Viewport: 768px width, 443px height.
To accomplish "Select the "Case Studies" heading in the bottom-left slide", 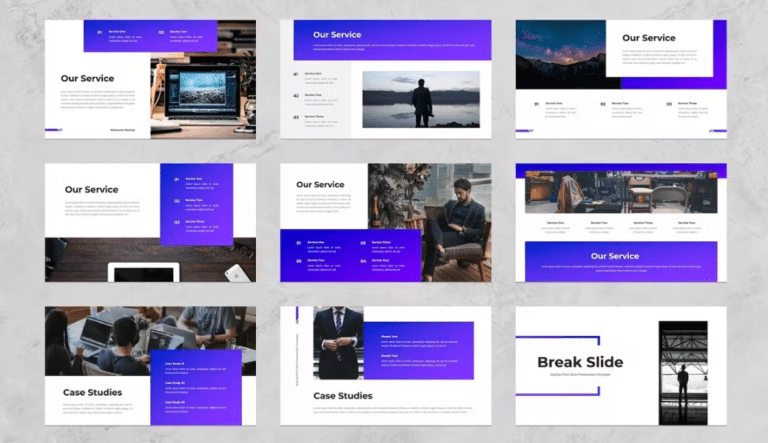I will [x=92, y=392].
